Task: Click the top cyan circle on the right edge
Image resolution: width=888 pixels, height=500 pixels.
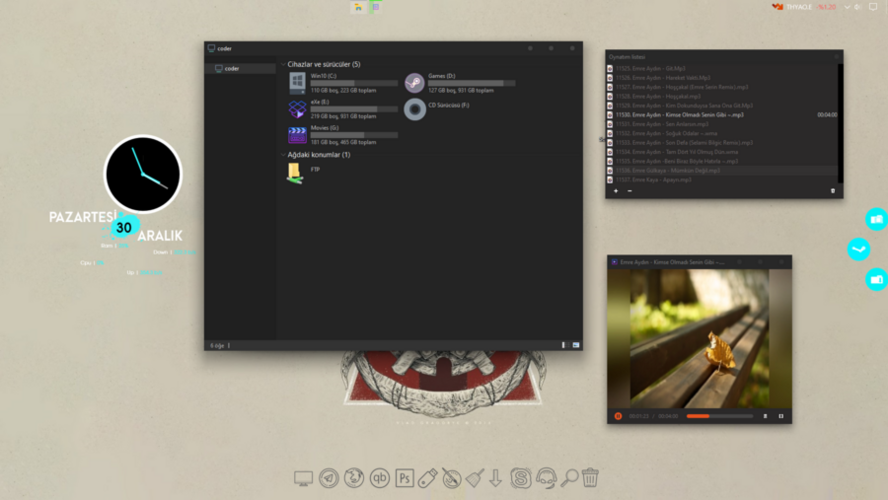Action: (877, 219)
